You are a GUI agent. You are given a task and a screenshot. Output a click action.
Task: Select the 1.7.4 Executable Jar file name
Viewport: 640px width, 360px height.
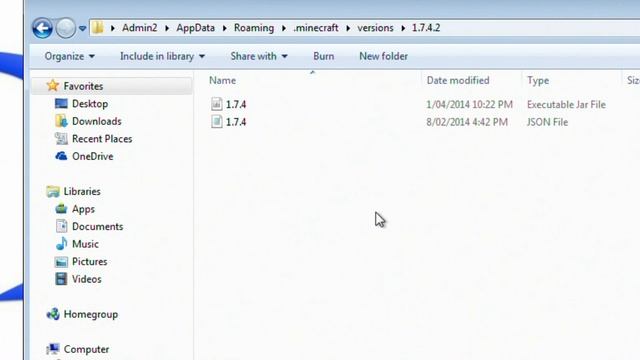236,104
